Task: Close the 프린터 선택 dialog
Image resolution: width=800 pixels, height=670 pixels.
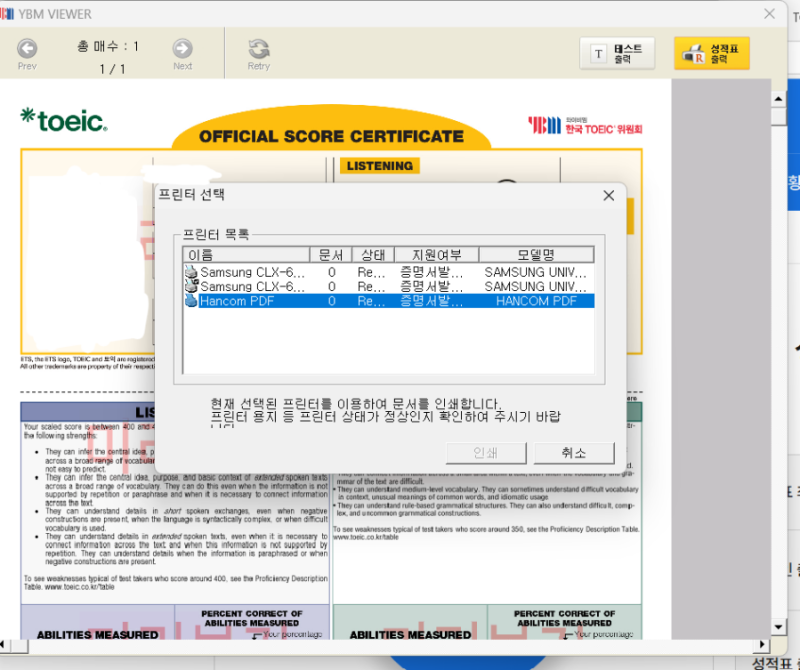Action: tap(609, 195)
